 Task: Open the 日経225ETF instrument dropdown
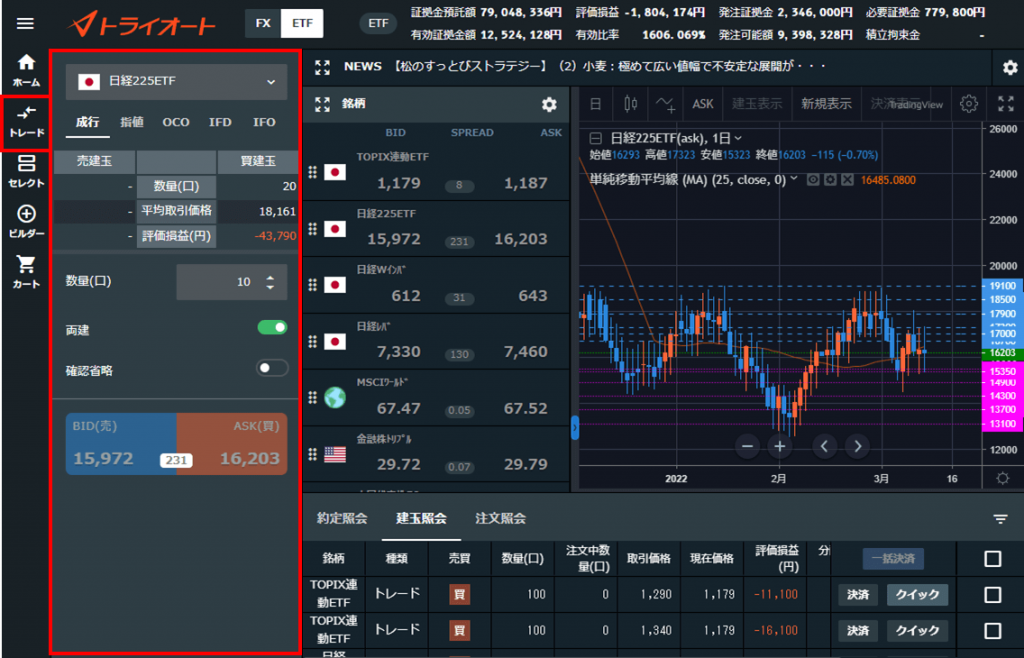click(x=176, y=82)
